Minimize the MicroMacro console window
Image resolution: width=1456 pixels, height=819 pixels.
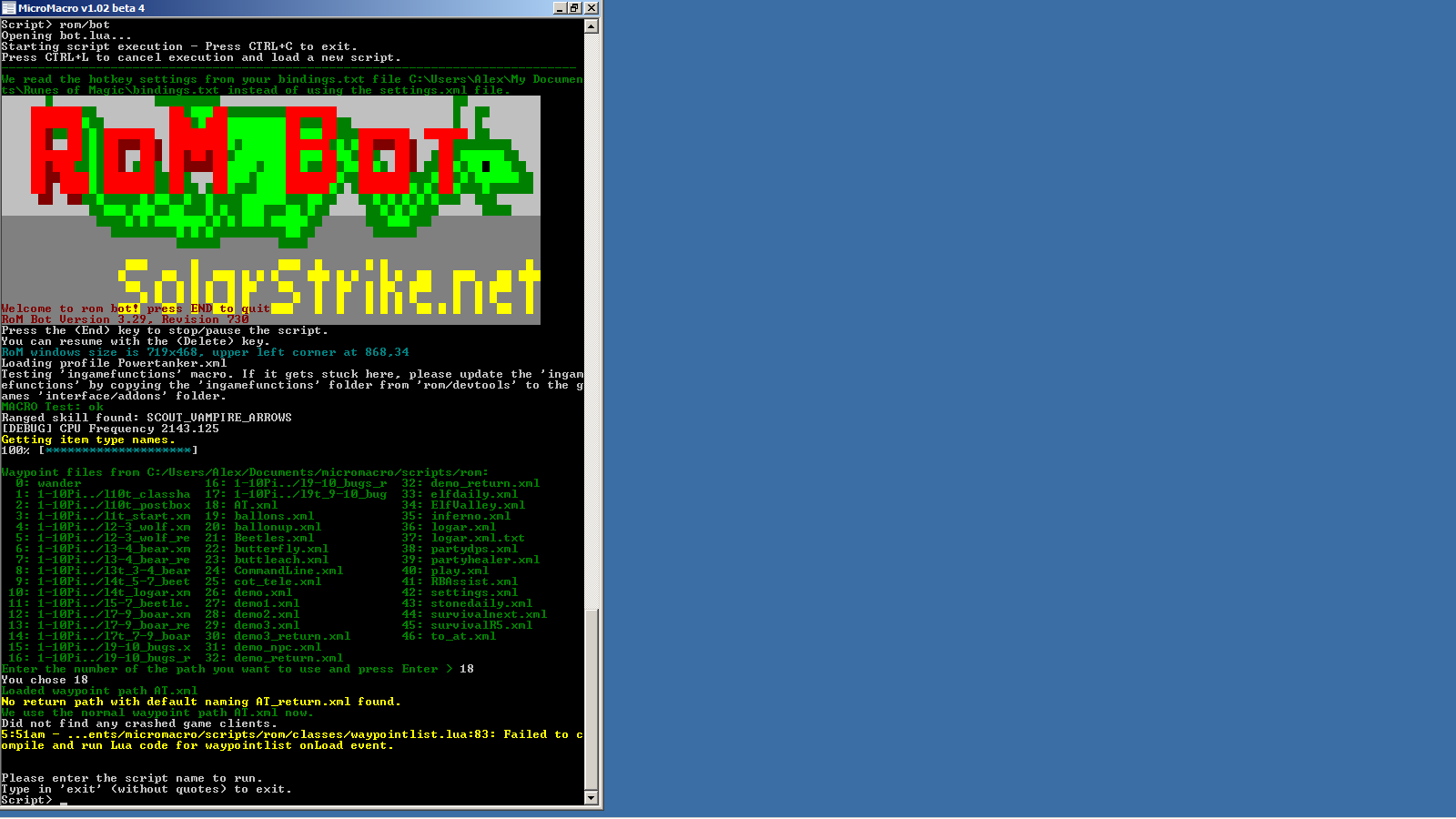(559, 8)
